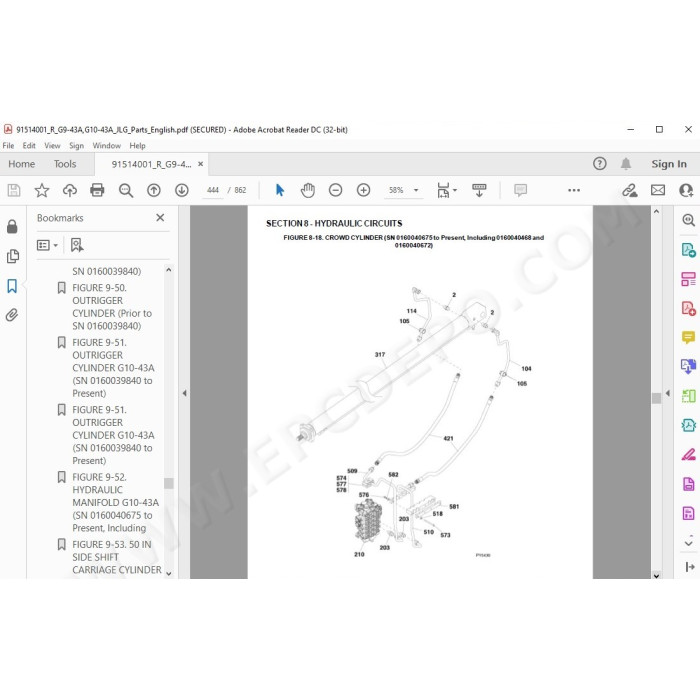This screenshot has height=700, width=700.
Task: Open the Window menu
Action: 106,146
